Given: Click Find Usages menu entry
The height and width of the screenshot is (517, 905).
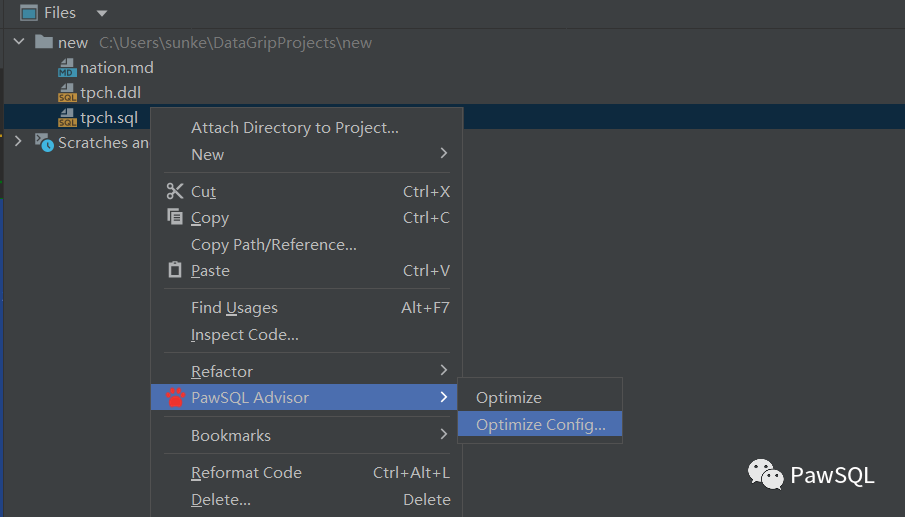Looking at the screenshot, I should tap(234, 308).
